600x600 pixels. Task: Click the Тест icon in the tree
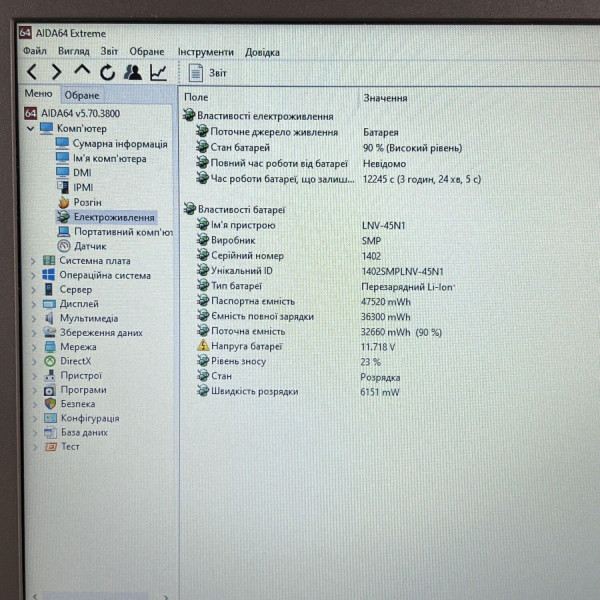coord(51,447)
